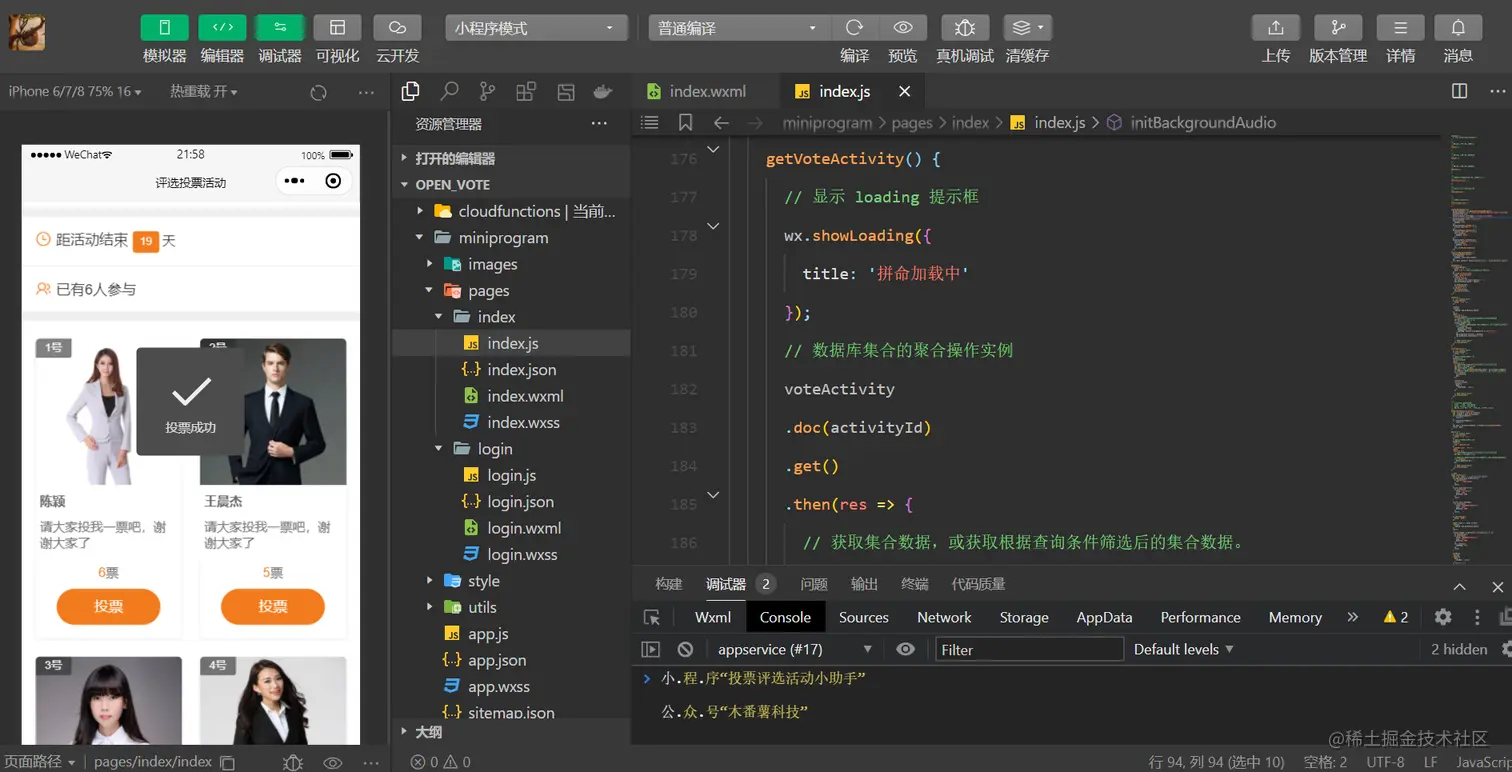Click the console Filter input field
This screenshot has height=772, width=1512.
[1028, 649]
